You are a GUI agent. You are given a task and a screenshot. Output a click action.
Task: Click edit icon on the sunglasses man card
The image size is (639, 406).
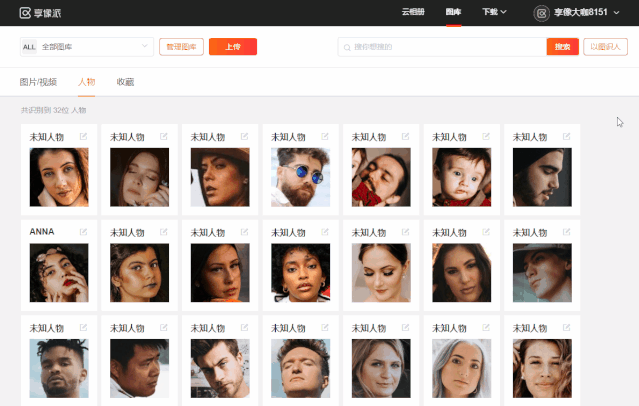(x=325, y=137)
